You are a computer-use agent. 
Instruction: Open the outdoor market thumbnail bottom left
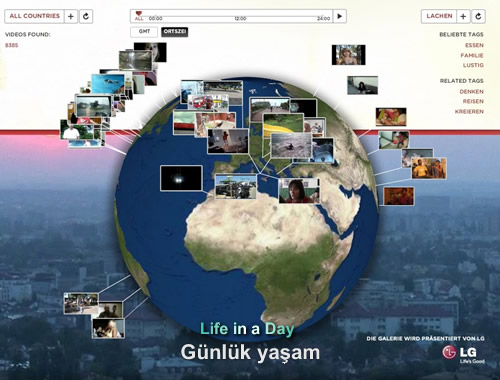point(81,303)
